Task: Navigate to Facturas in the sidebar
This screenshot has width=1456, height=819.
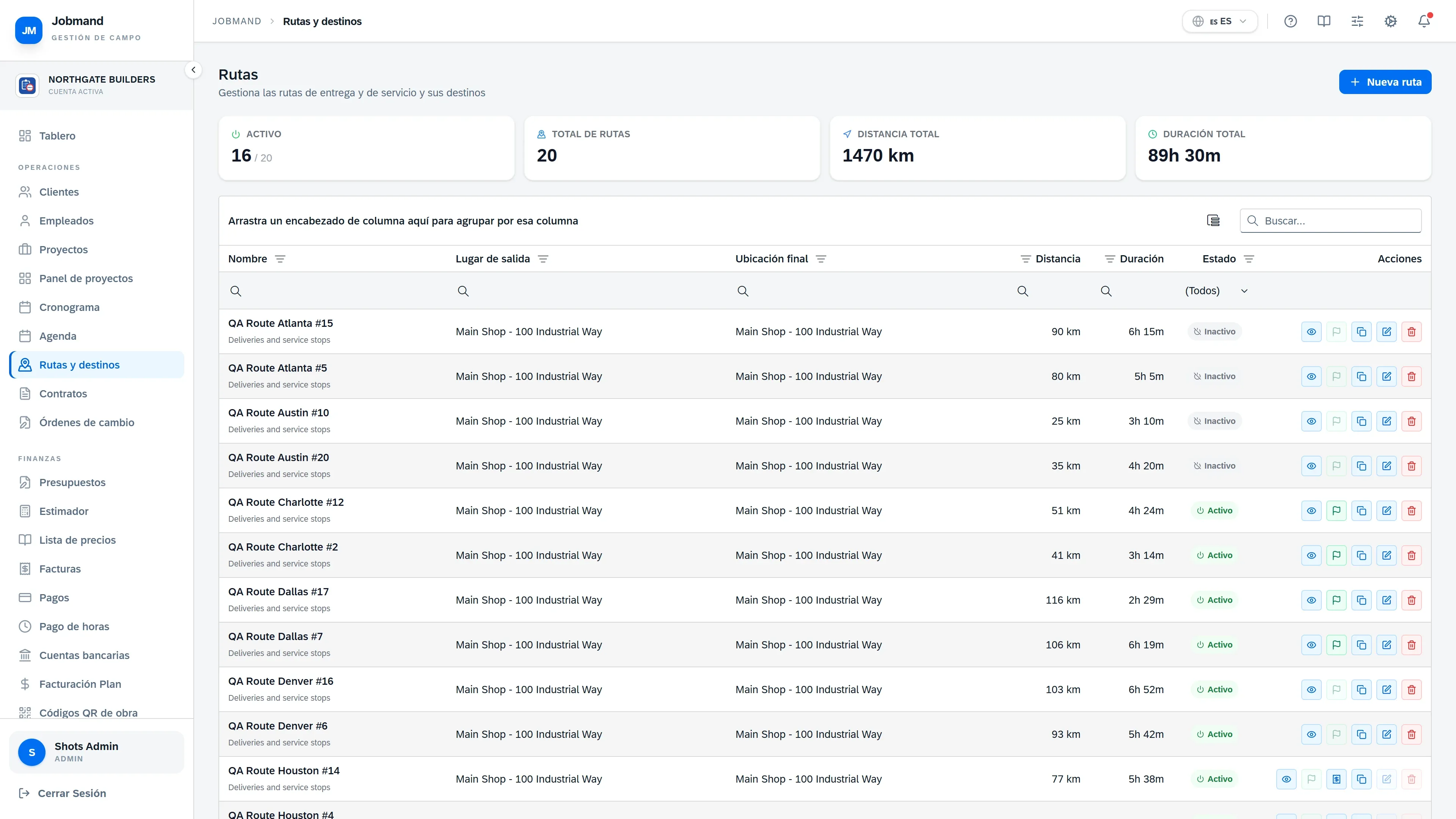Action: click(x=97, y=569)
